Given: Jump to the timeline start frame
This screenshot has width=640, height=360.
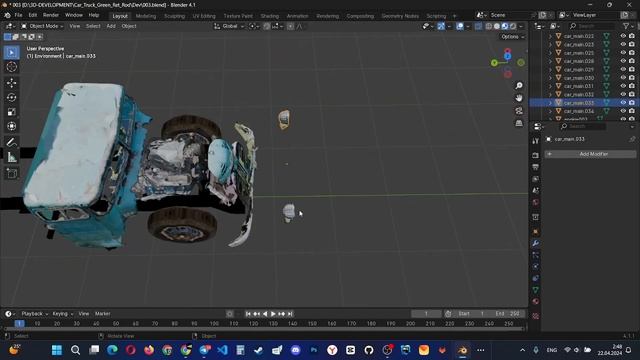Looking at the screenshot, I should point(248,314).
